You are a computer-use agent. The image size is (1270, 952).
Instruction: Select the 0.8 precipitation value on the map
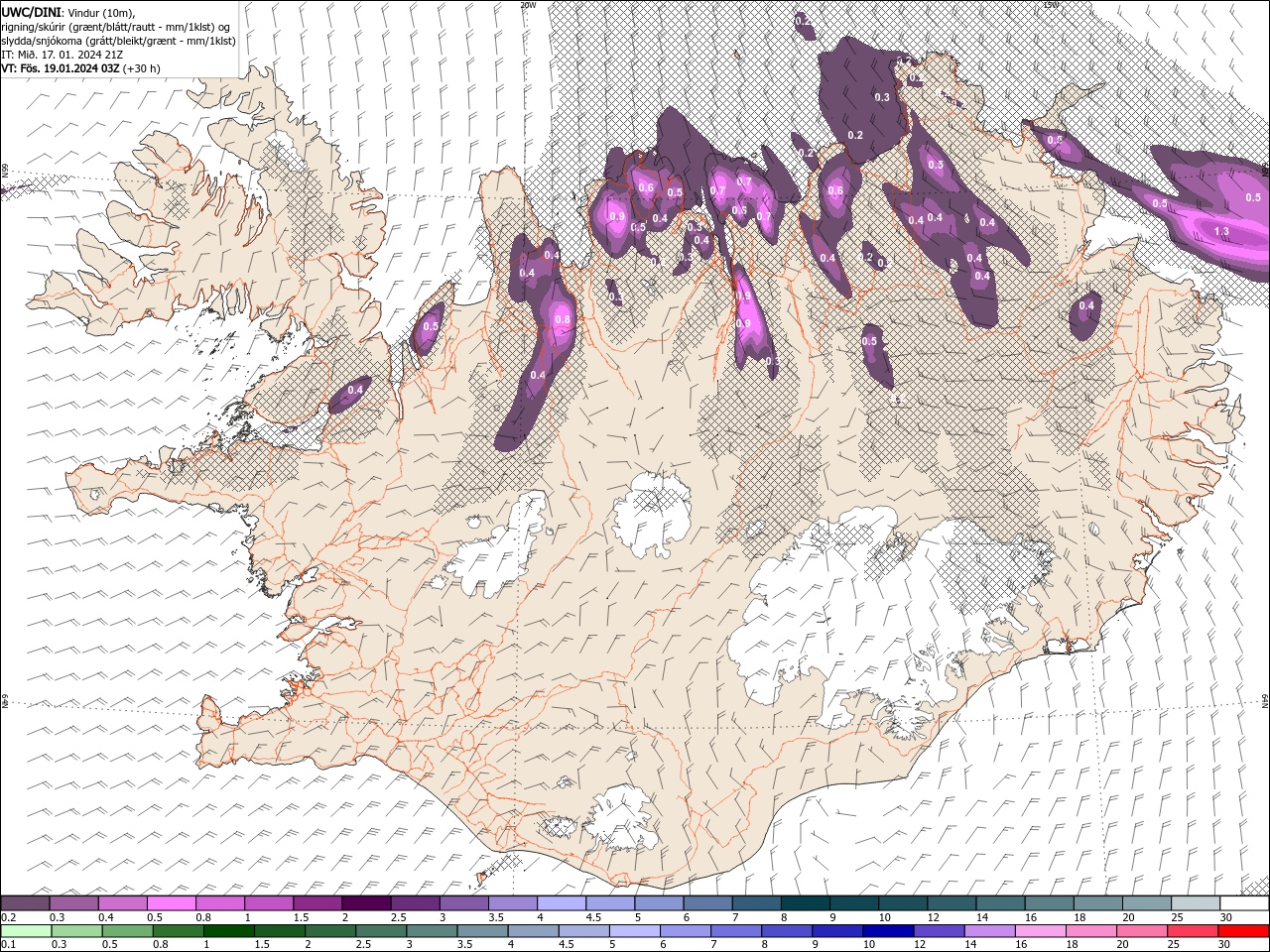pyautogui.click(x=563, y=319)
